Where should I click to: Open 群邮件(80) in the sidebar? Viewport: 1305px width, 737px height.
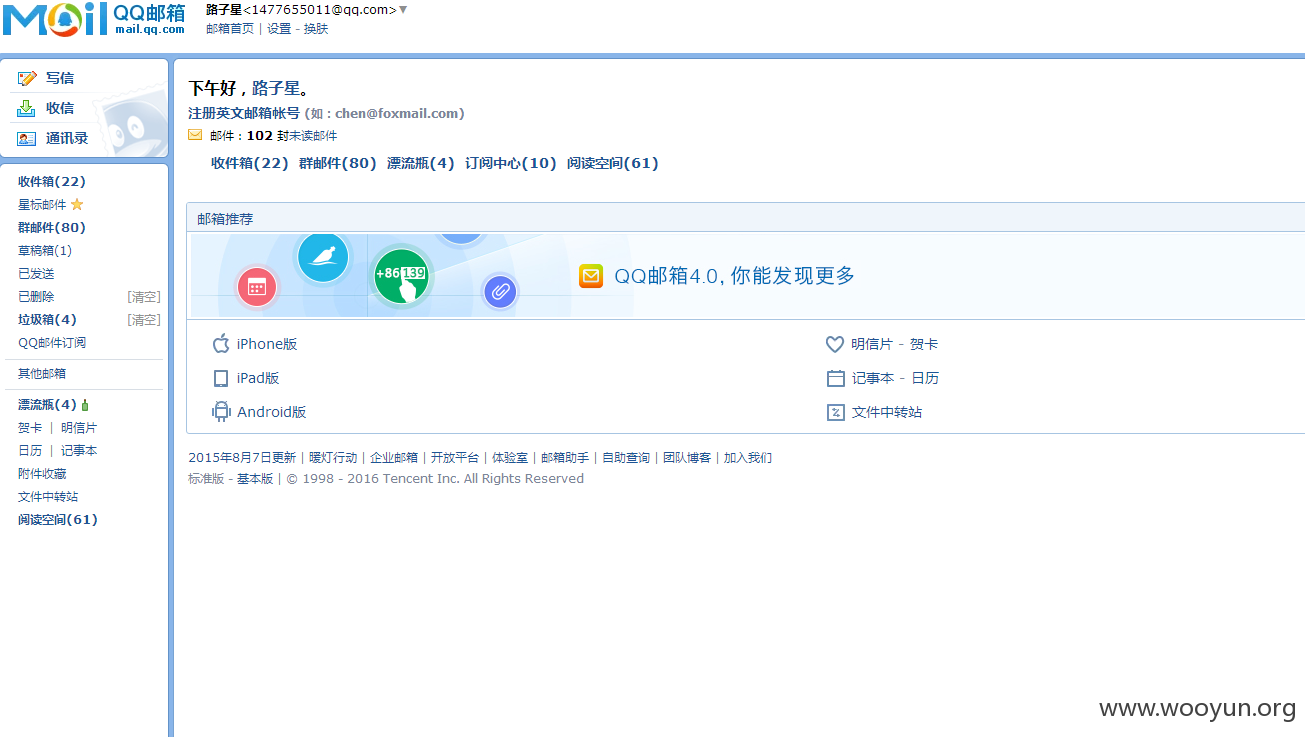[52, 228]
